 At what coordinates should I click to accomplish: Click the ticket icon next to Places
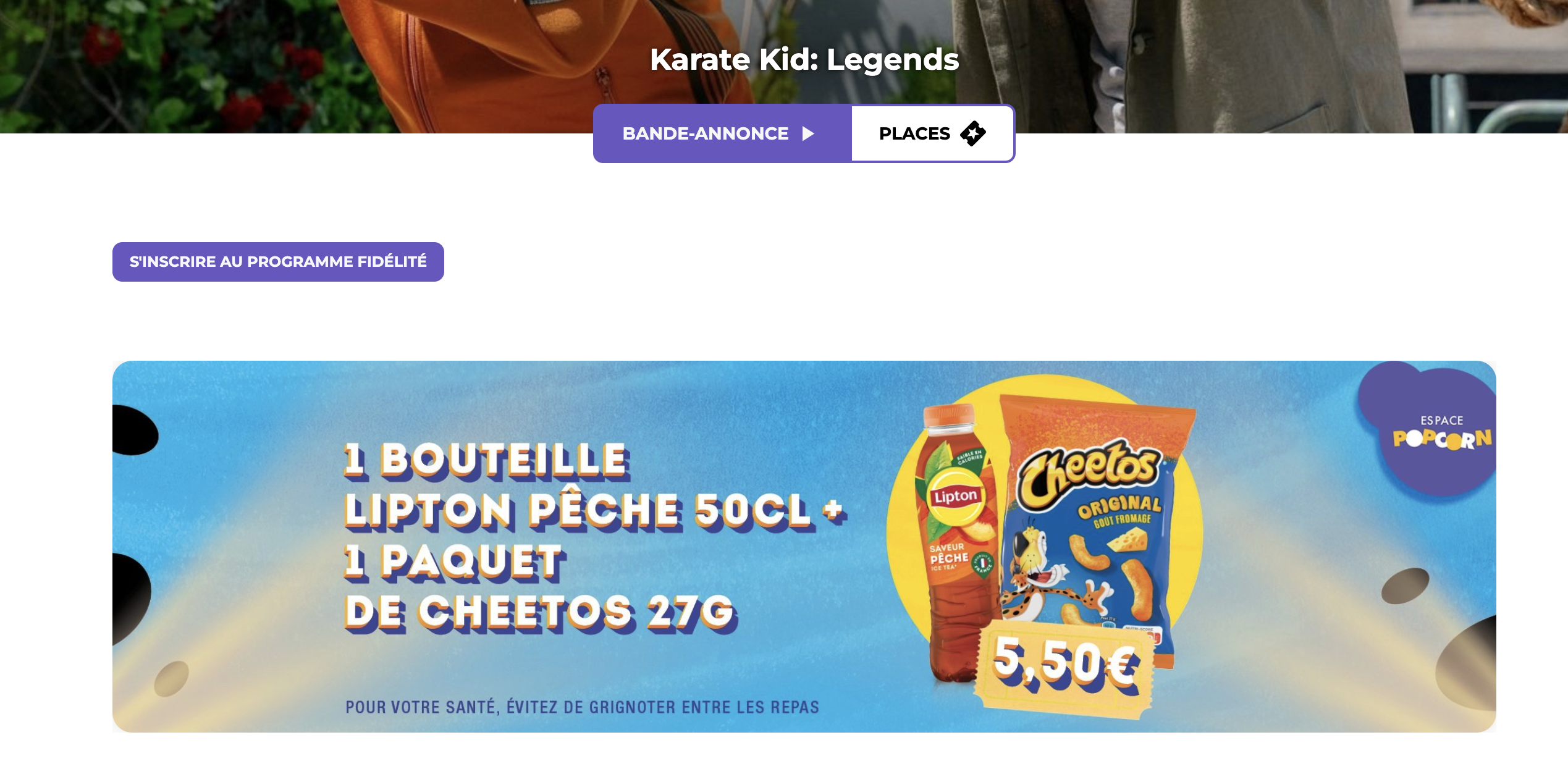point(972,133)
